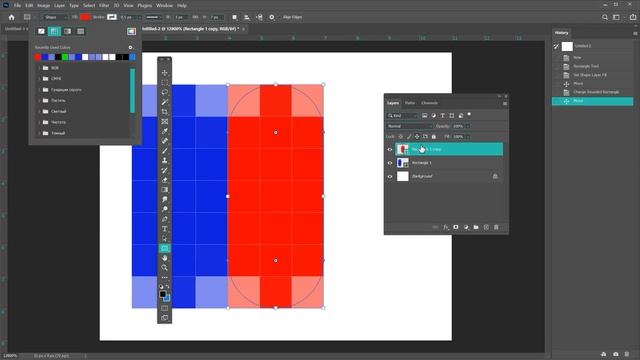Open the Shape tool mode dropdown

tap(55, 17)
